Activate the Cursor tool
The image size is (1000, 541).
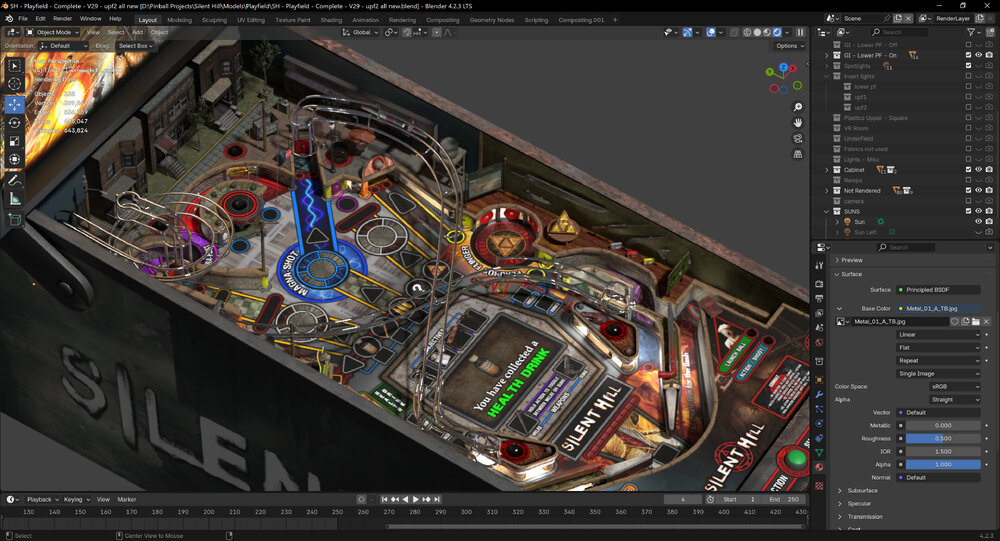15,84
